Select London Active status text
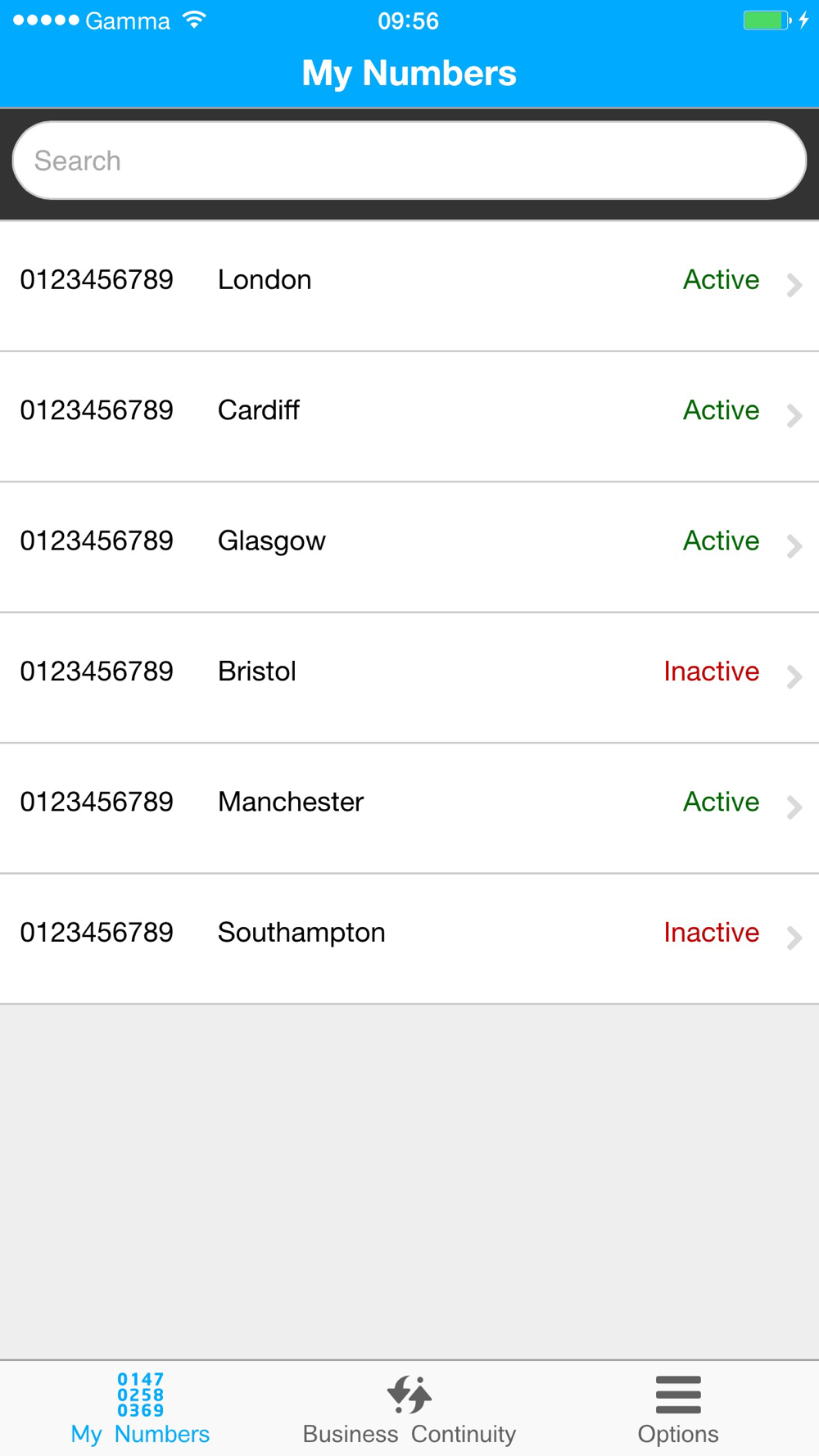This screenshot has height=1456, width=819. (722, 279)
